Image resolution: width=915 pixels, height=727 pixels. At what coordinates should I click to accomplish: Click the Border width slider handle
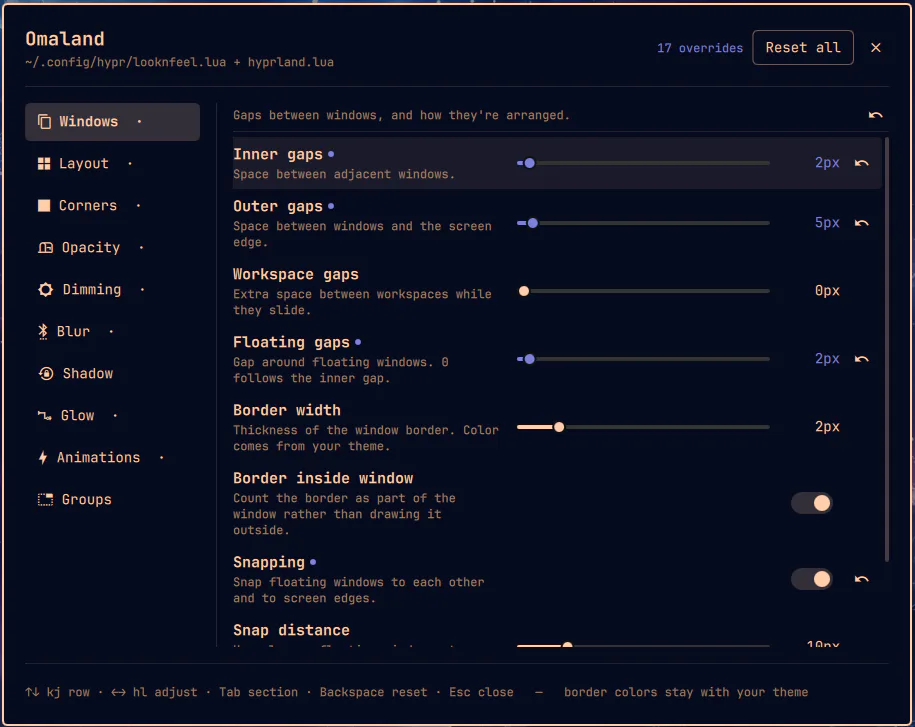pyautogui.click(x=559, y=427)
